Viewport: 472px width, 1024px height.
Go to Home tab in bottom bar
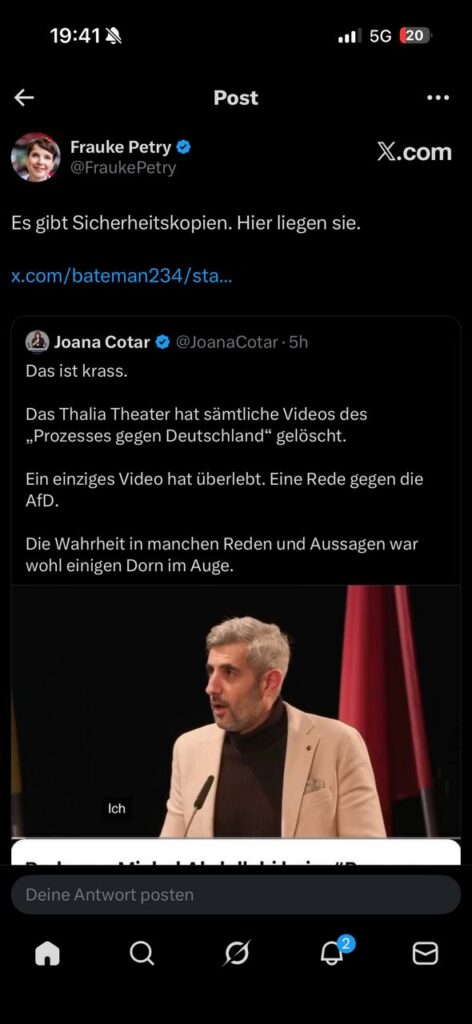tap(47, 954)
